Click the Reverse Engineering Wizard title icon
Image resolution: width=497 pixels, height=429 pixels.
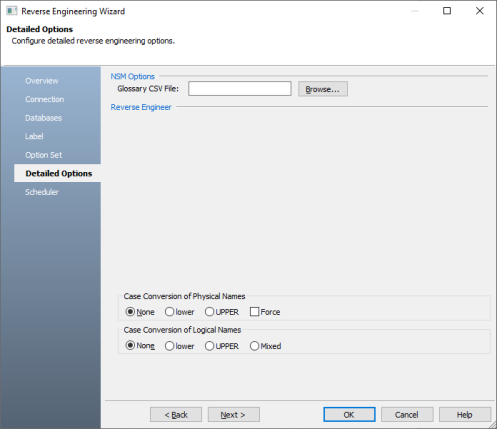11,11
